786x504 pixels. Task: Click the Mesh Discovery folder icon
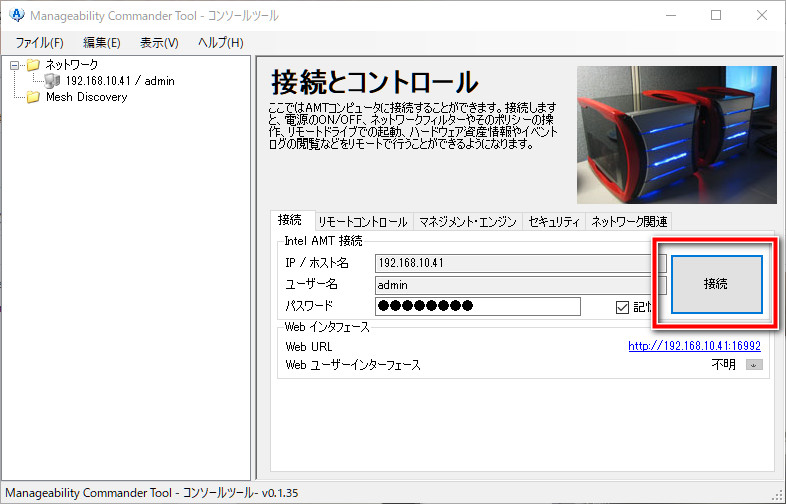click(x=33, y=97)
